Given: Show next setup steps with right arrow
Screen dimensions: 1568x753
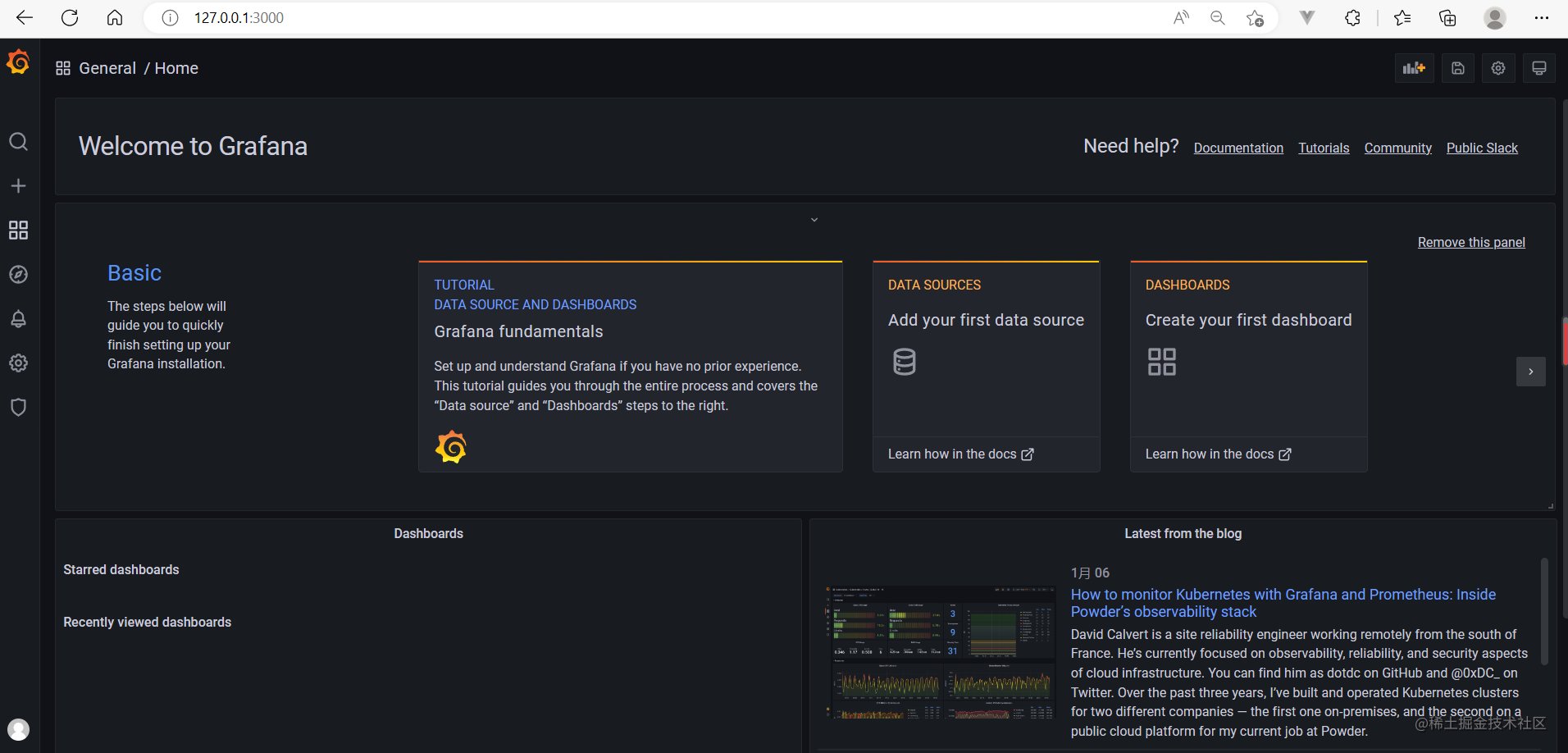Looking at the screenshot, I should pos(1531,372).
